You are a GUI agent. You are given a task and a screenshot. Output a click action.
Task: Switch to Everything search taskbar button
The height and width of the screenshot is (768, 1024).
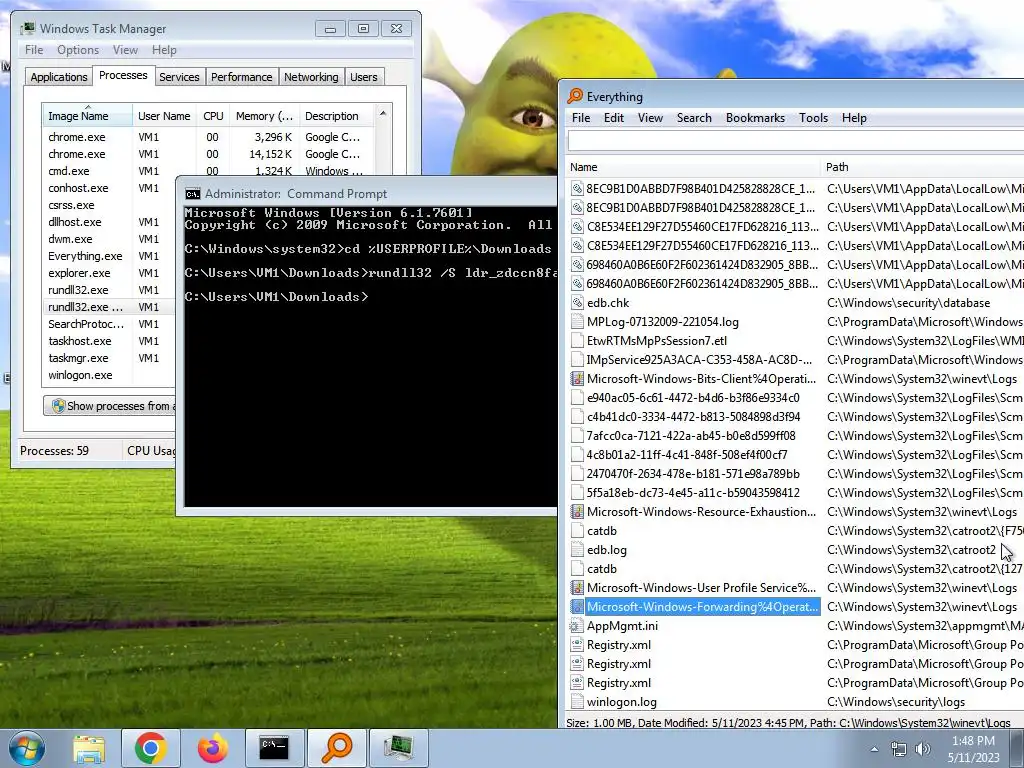tap(336, 748)
